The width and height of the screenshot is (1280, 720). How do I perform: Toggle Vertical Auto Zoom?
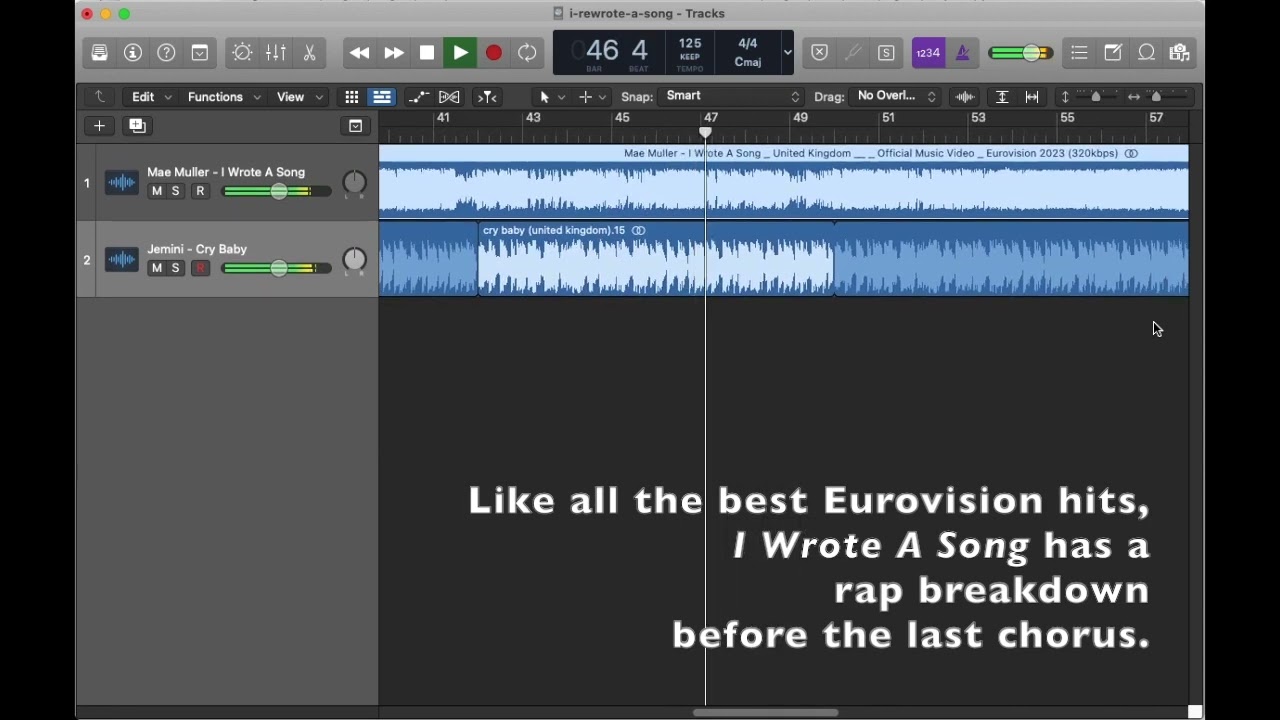tap(1002, 97)
